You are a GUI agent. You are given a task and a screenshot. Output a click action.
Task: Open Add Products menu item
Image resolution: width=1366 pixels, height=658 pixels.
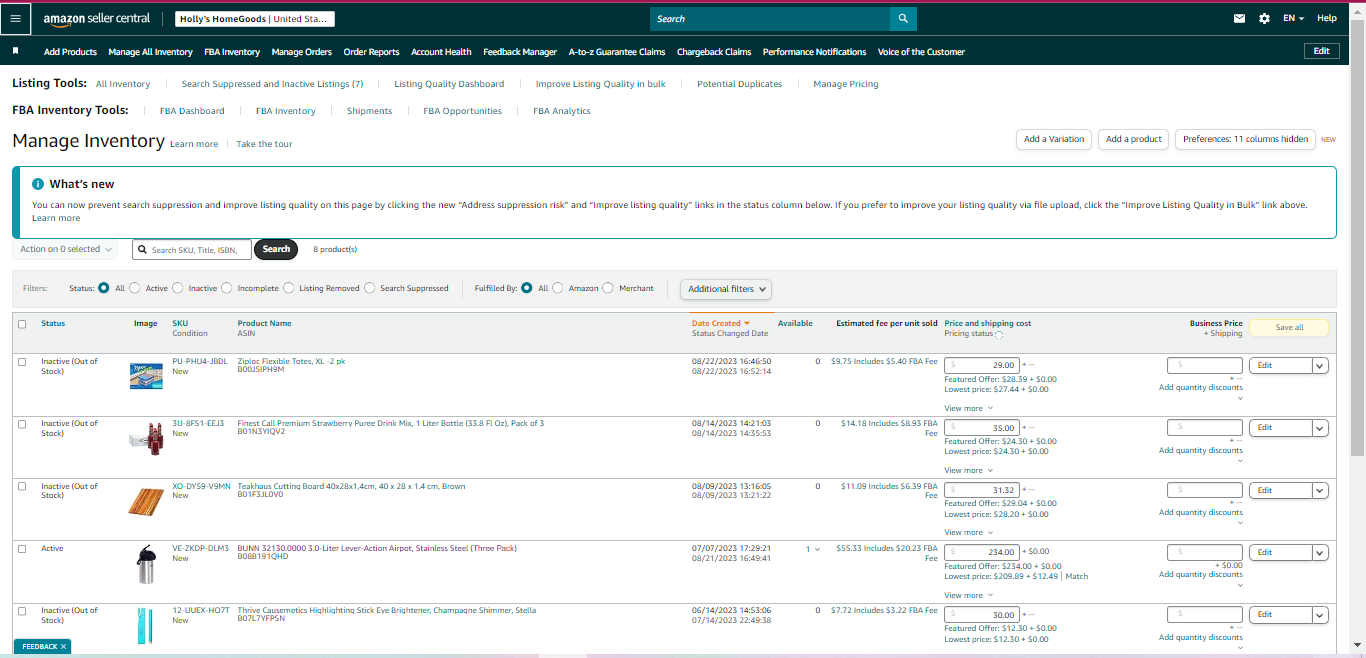click(70, 52)
